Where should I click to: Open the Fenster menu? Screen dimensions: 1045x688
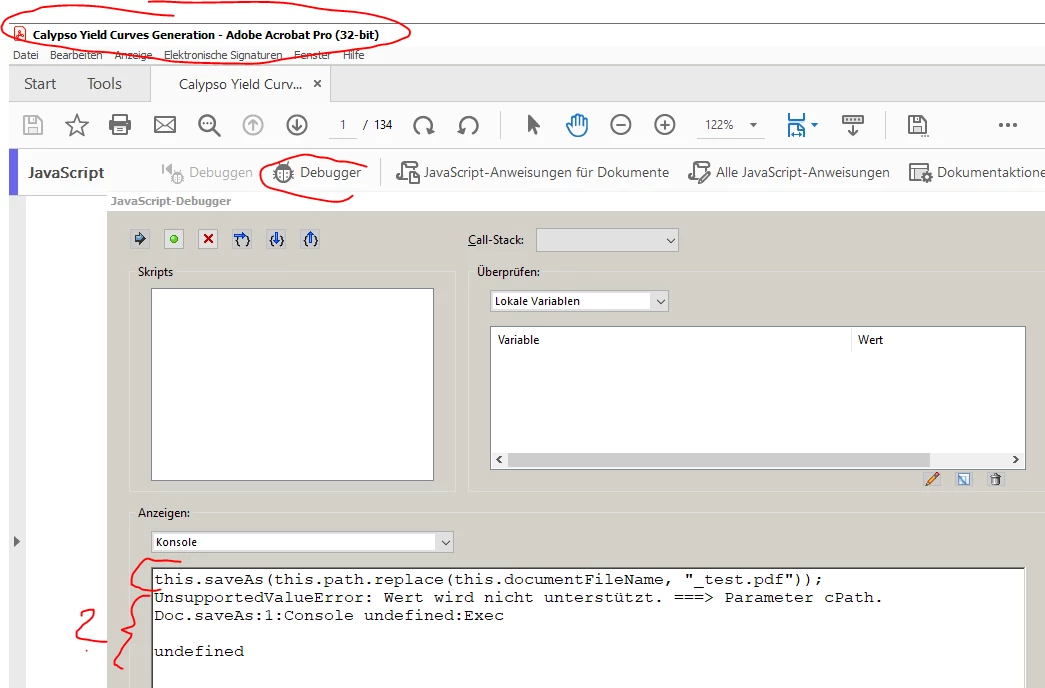coord(312,55)
